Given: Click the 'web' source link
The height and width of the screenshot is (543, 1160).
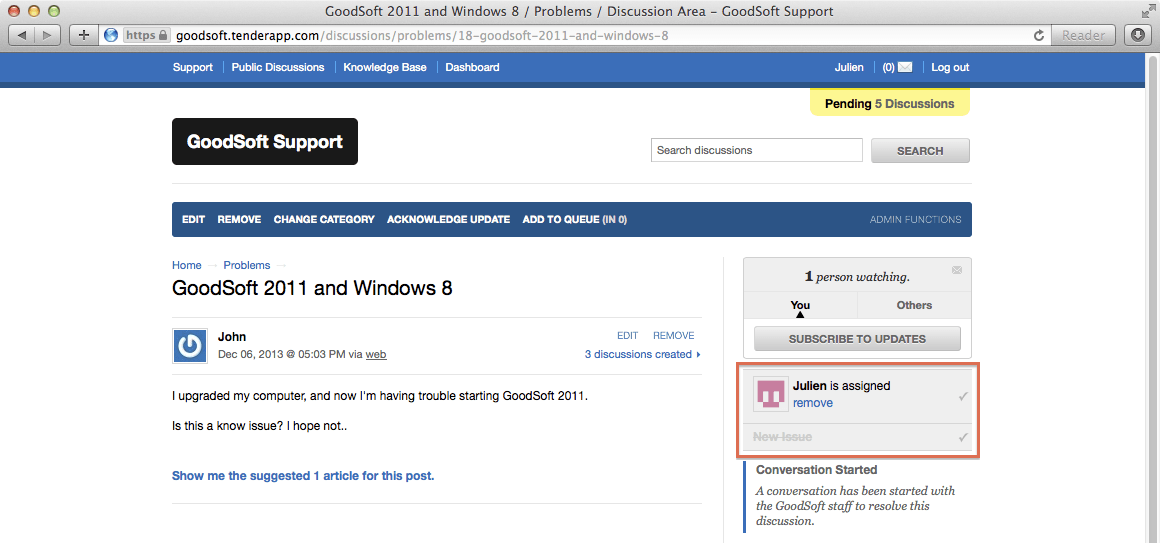Looking at the screenshot, I should point(376,354).
